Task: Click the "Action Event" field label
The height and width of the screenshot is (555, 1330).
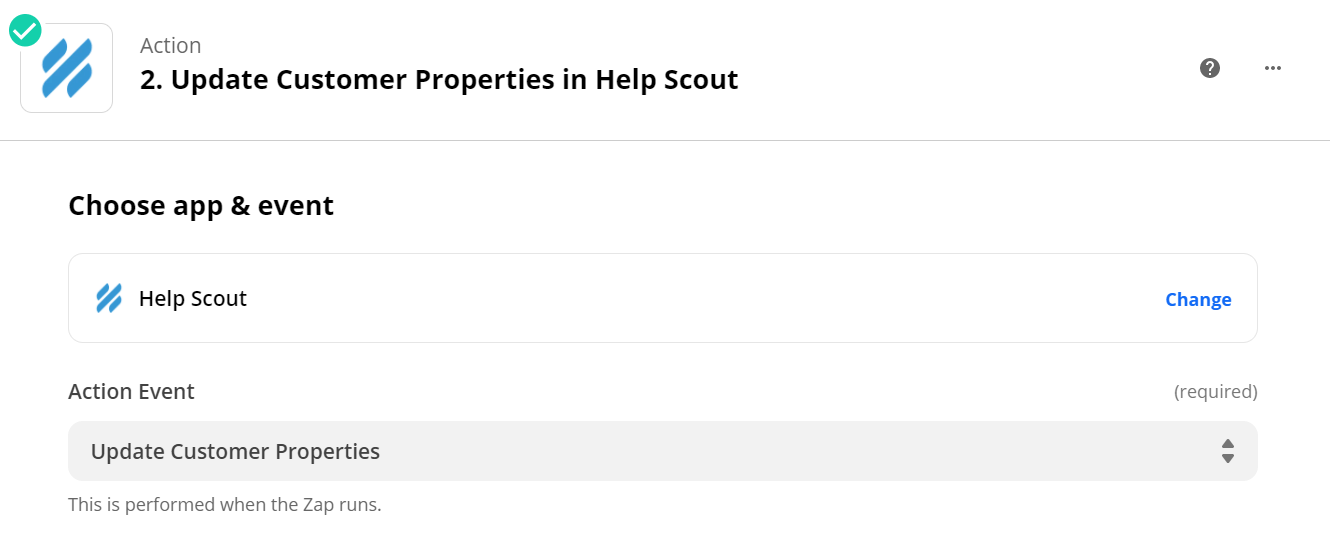Action: pos(131,391)
